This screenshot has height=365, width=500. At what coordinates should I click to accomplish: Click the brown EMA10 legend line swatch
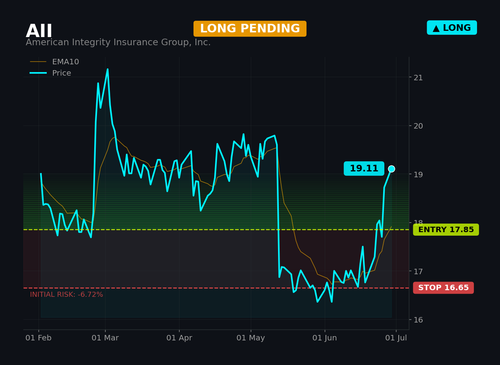pyautogui.click(x=38, y=62)
